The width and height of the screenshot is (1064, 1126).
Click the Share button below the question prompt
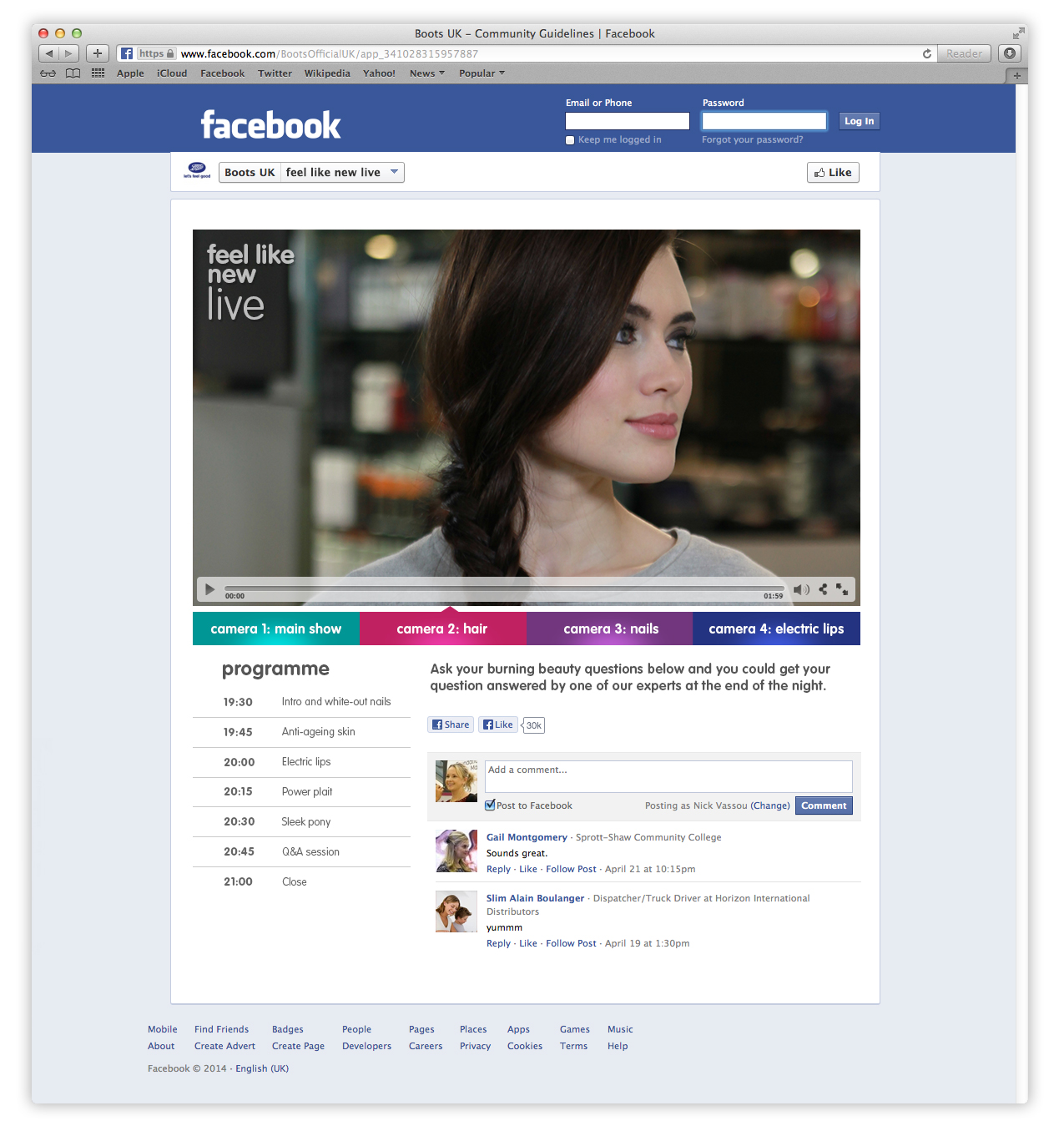pos(451,725)
